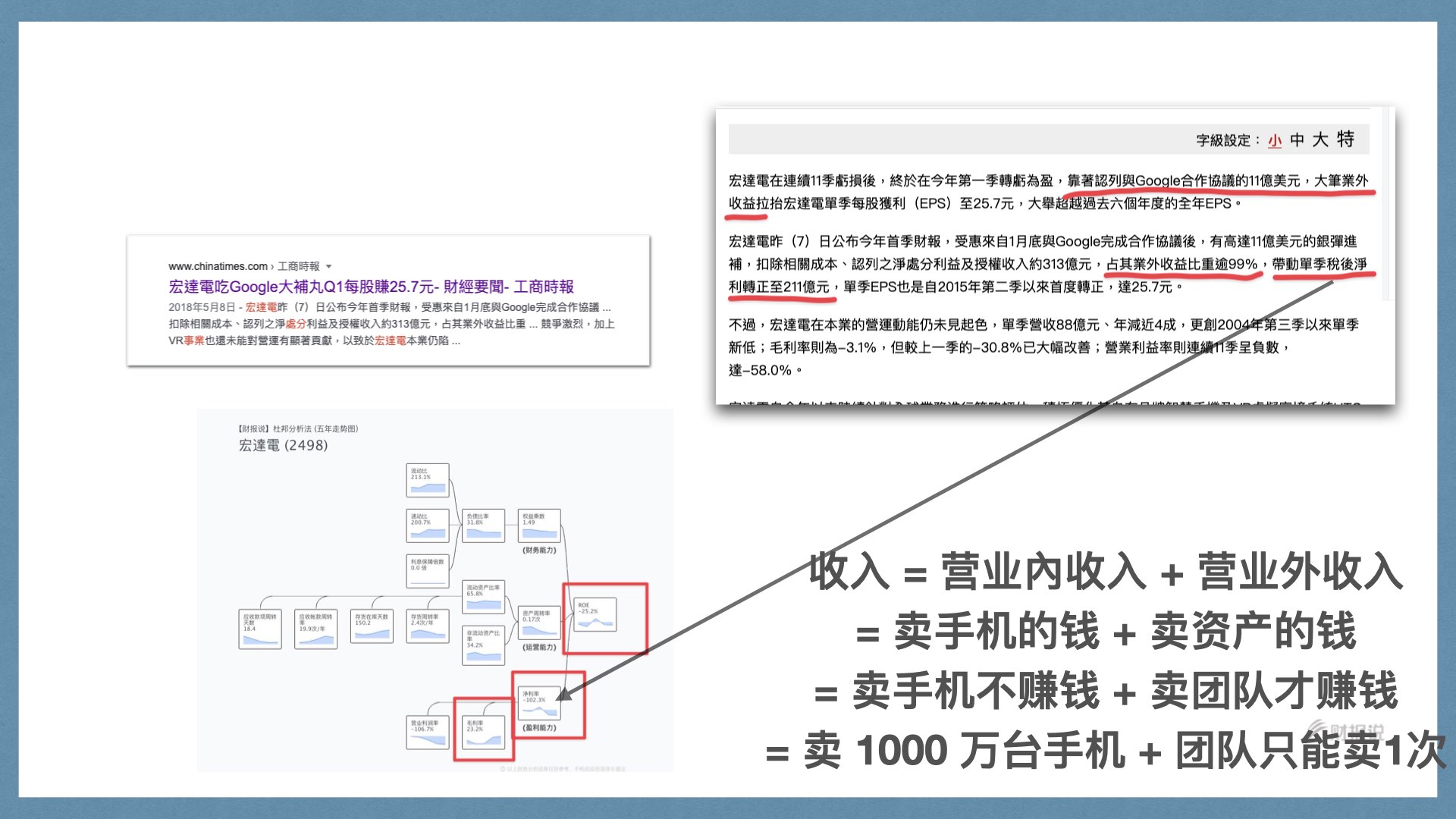Click the 资产周转率 0.17次 chart tile

coord(539,621)
